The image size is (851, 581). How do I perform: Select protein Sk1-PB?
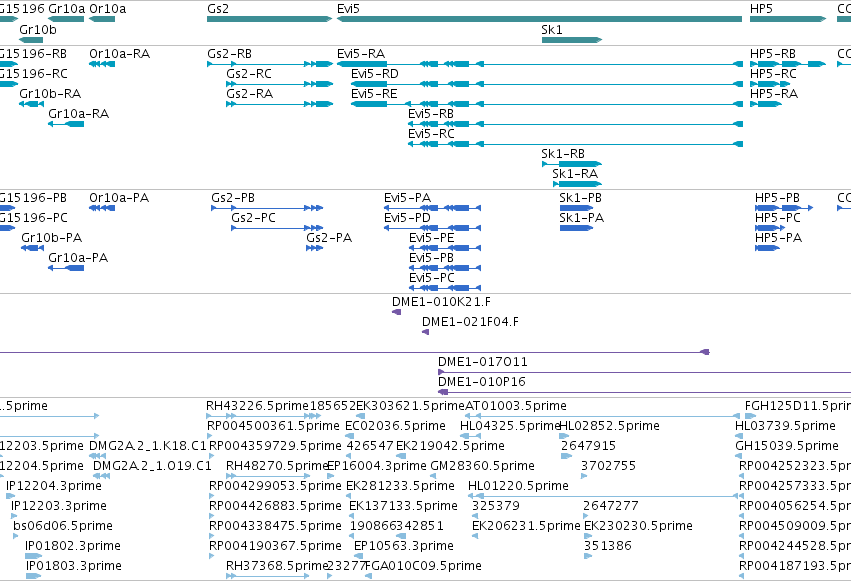coord(576,208)
